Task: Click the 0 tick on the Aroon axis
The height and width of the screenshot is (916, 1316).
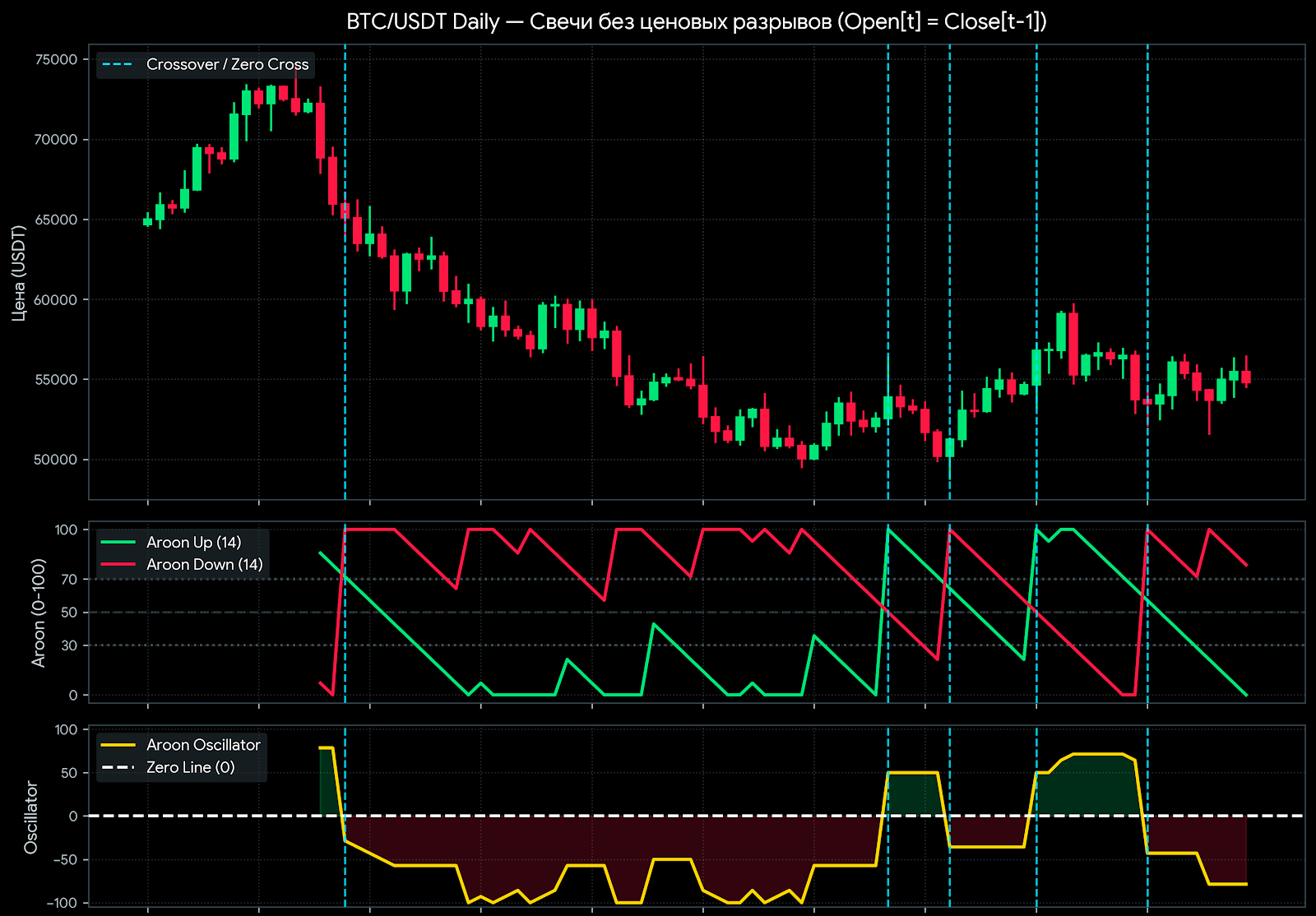Action: point(74,696)
